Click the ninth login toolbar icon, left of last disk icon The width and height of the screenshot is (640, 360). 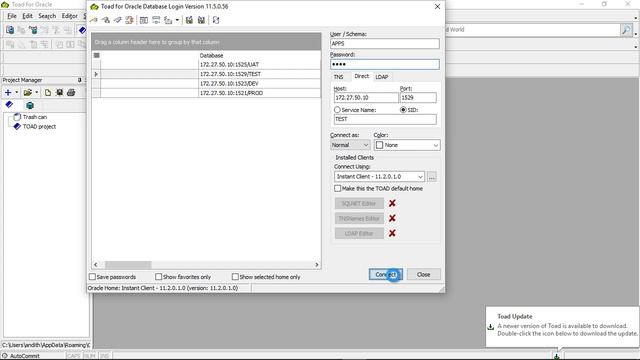click(189, 20)
